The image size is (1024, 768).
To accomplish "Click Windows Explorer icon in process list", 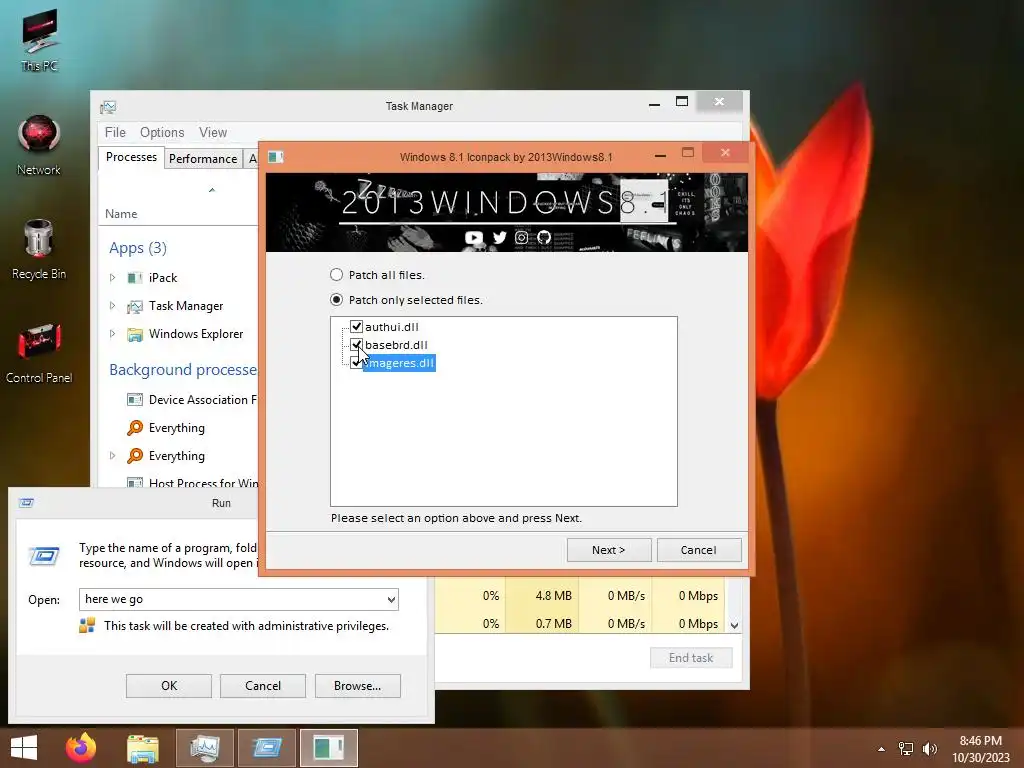I will (x=135, y=334).
